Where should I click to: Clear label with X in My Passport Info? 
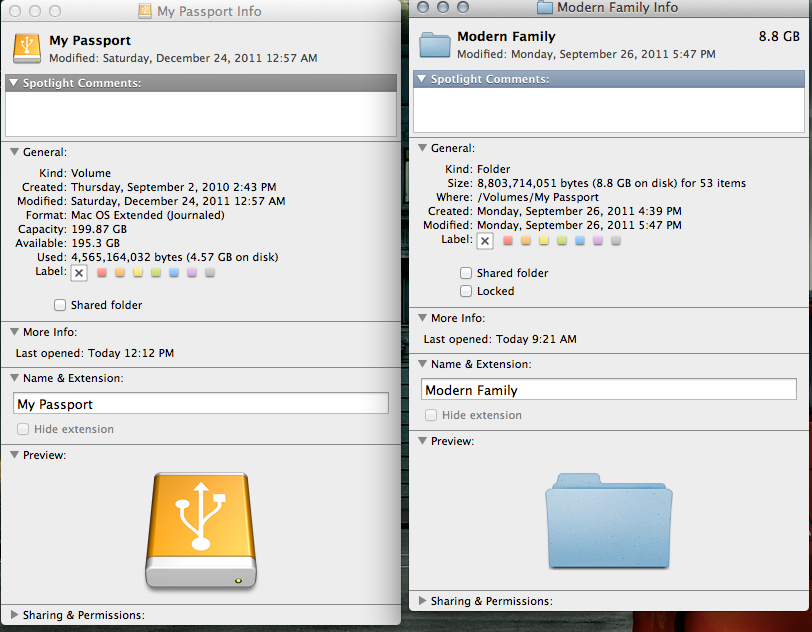click(x=79, y=273)
